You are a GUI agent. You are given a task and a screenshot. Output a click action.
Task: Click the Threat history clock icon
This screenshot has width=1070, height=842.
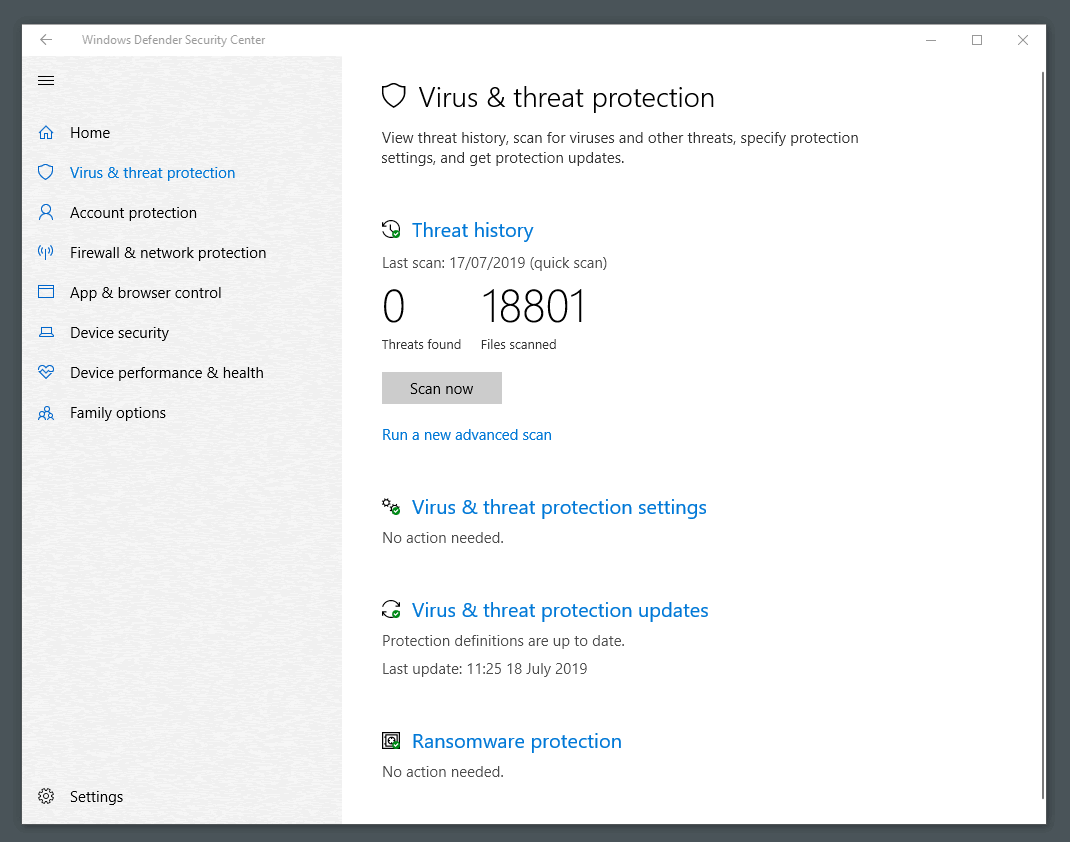(x=391, y=229)
